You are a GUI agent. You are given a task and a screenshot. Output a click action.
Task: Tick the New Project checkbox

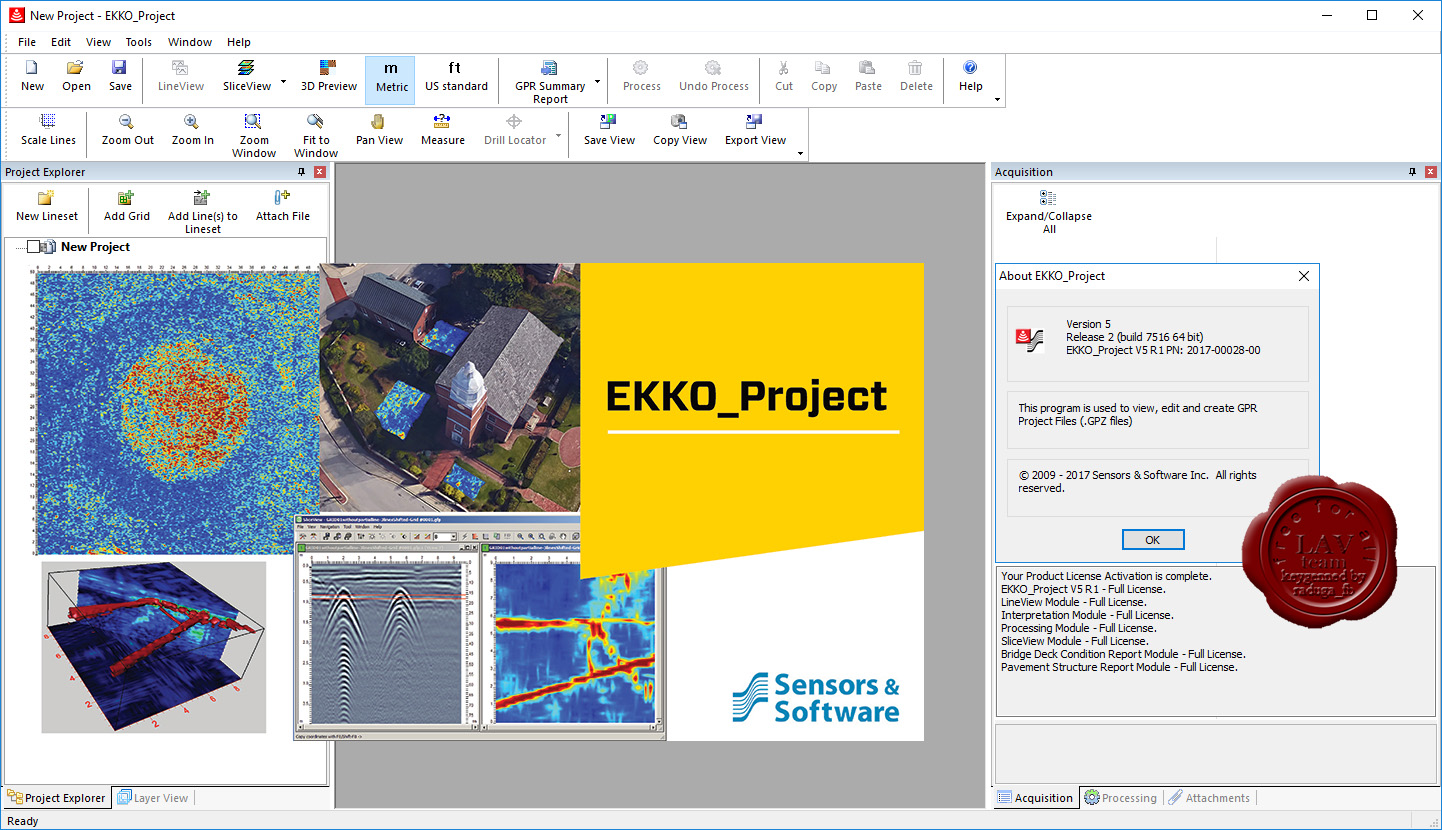33,247
